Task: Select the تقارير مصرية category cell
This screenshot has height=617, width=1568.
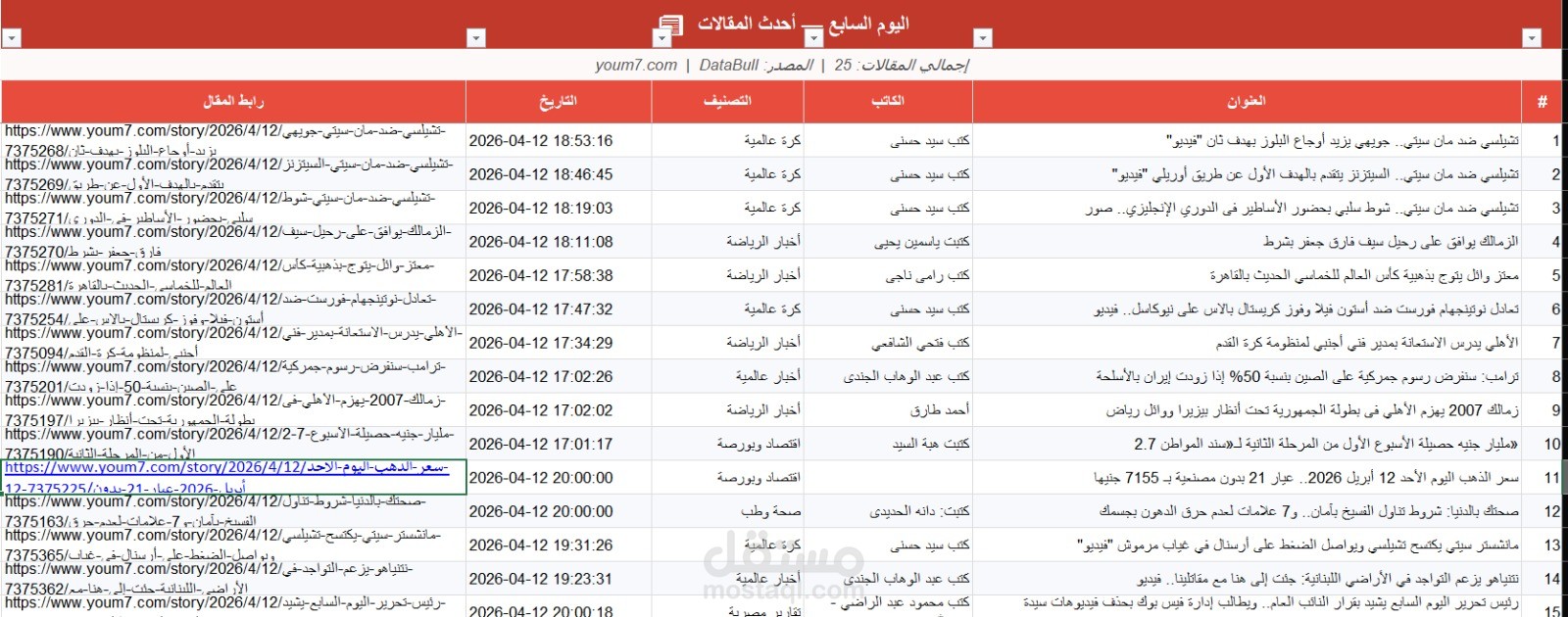Action: click(x=727, y=608)
